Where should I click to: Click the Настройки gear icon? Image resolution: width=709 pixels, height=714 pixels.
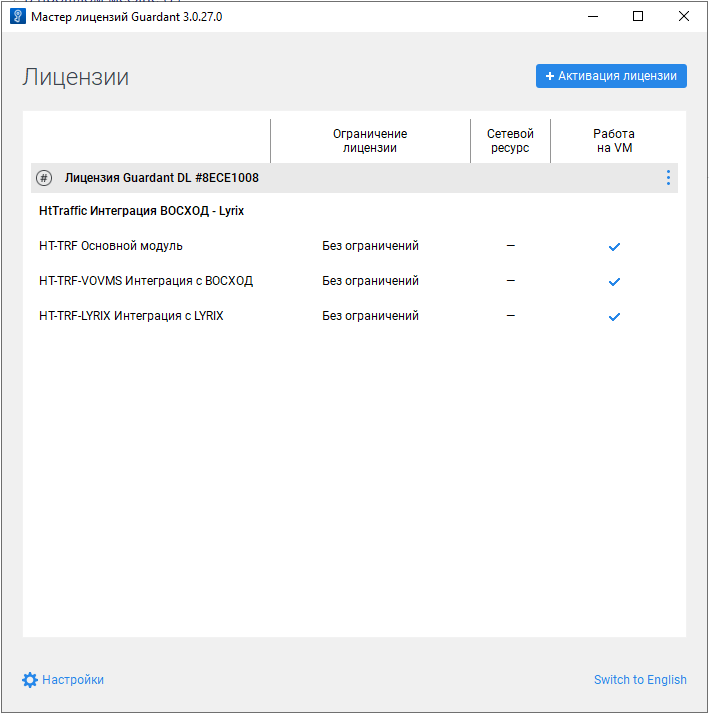[x=30, y=680]
